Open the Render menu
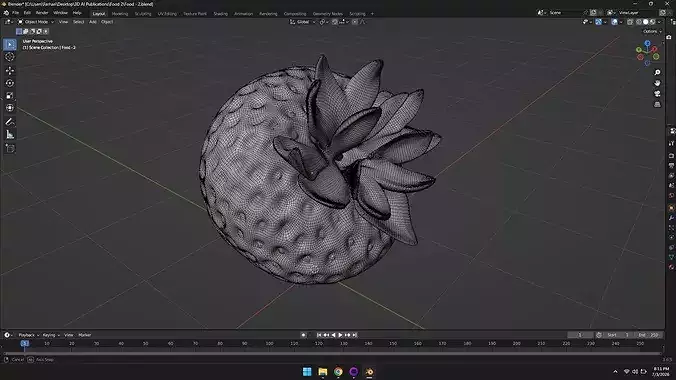The height and width of the screenshot is (380, 676). 42,13
